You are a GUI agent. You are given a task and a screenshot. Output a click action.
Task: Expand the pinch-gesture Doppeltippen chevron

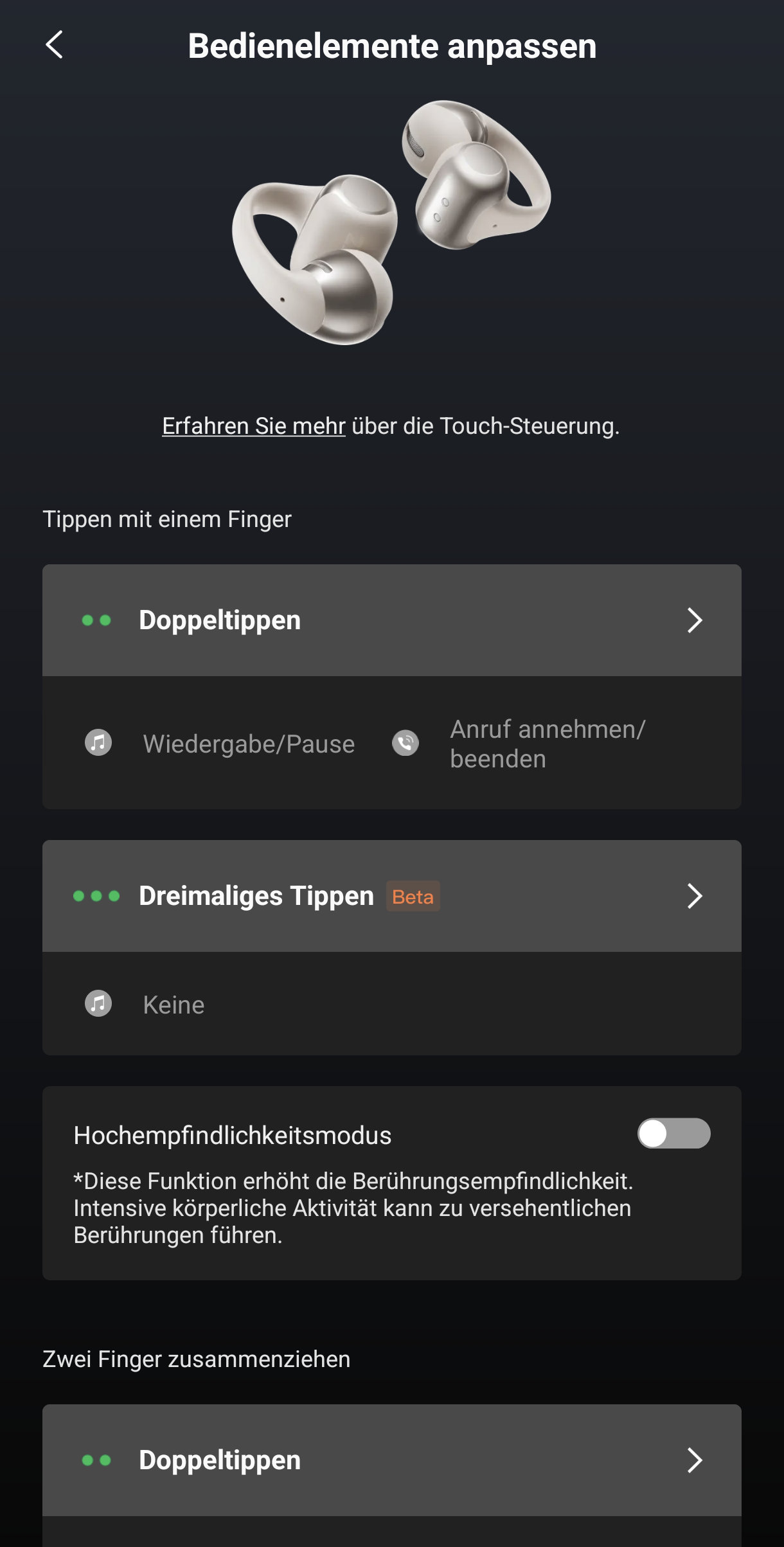click(x=695, y=1460)
